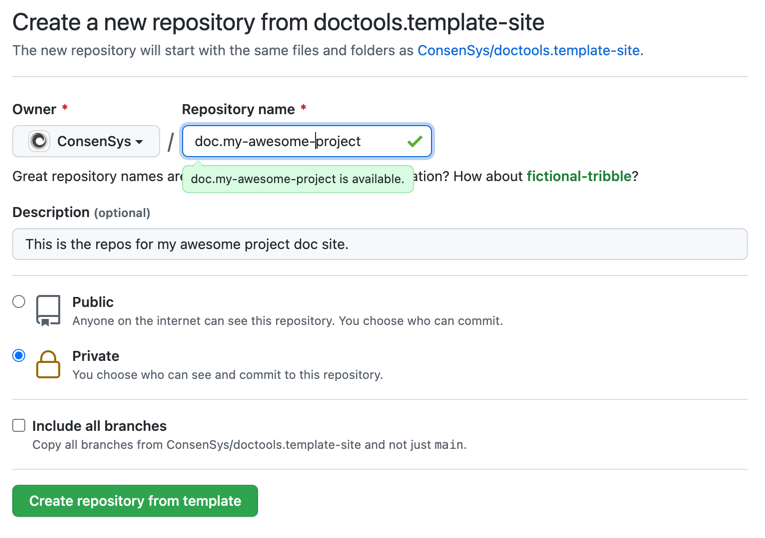Open the ConsenSys/doctools.template-site link
The height and width of the screenshot is (538, 765).
528,50
